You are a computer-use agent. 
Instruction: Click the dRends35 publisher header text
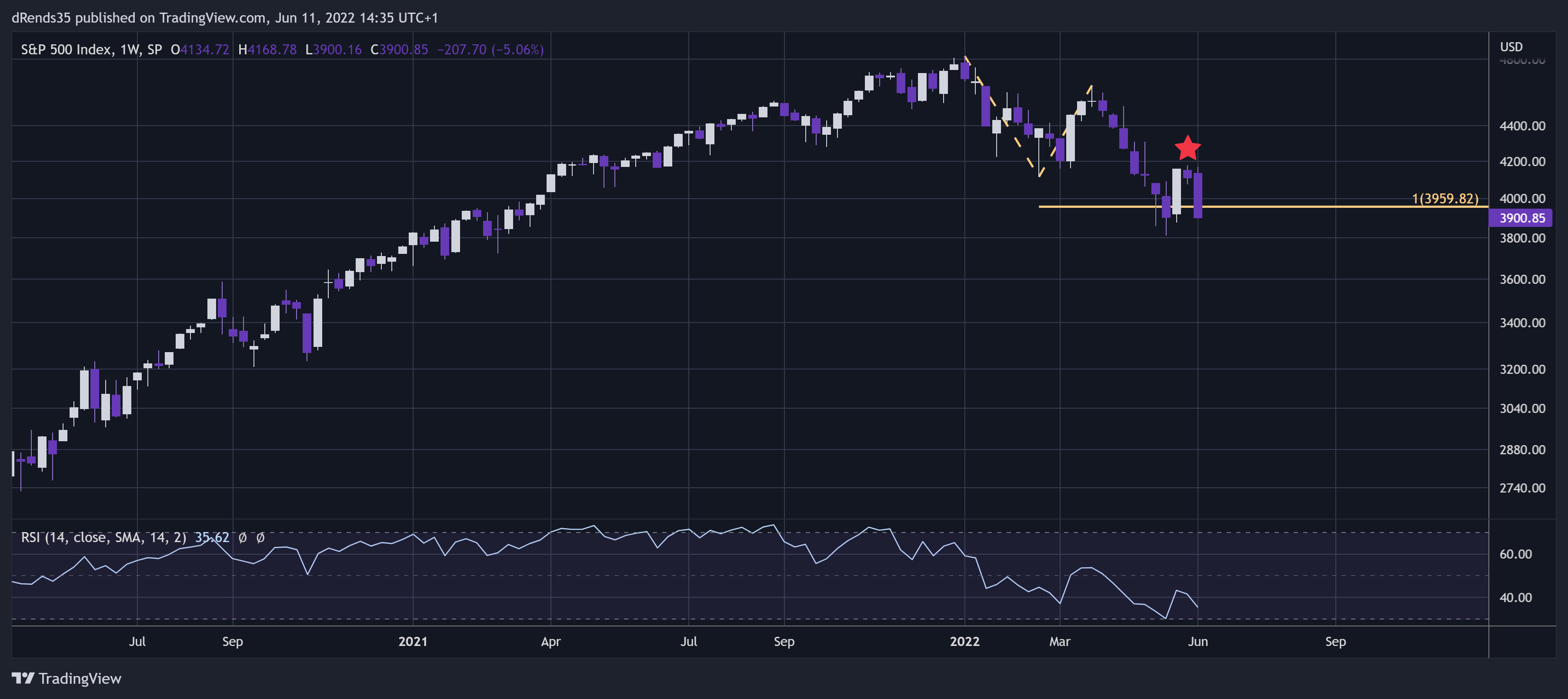pos(225,18)
